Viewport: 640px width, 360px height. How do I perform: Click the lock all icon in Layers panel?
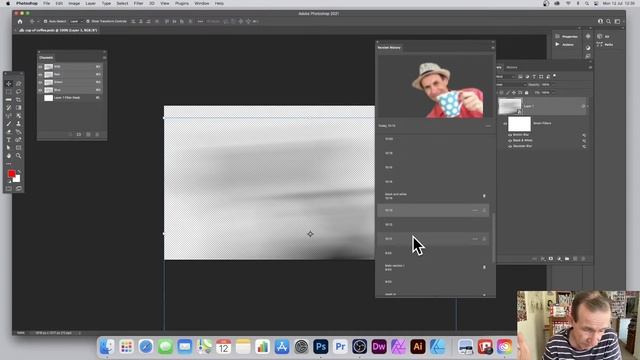(x=527, y=93)
